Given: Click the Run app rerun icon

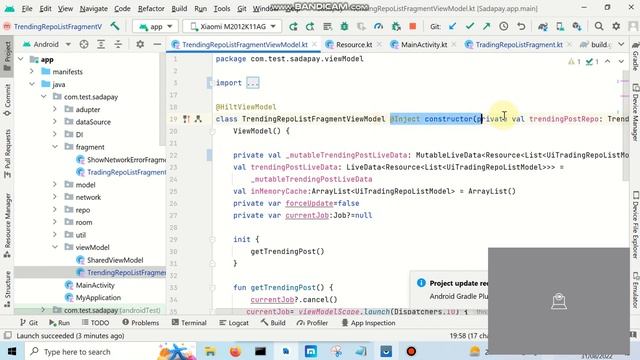Looking at the screenshot, I should pyautogui.click(x=293, y=27).
